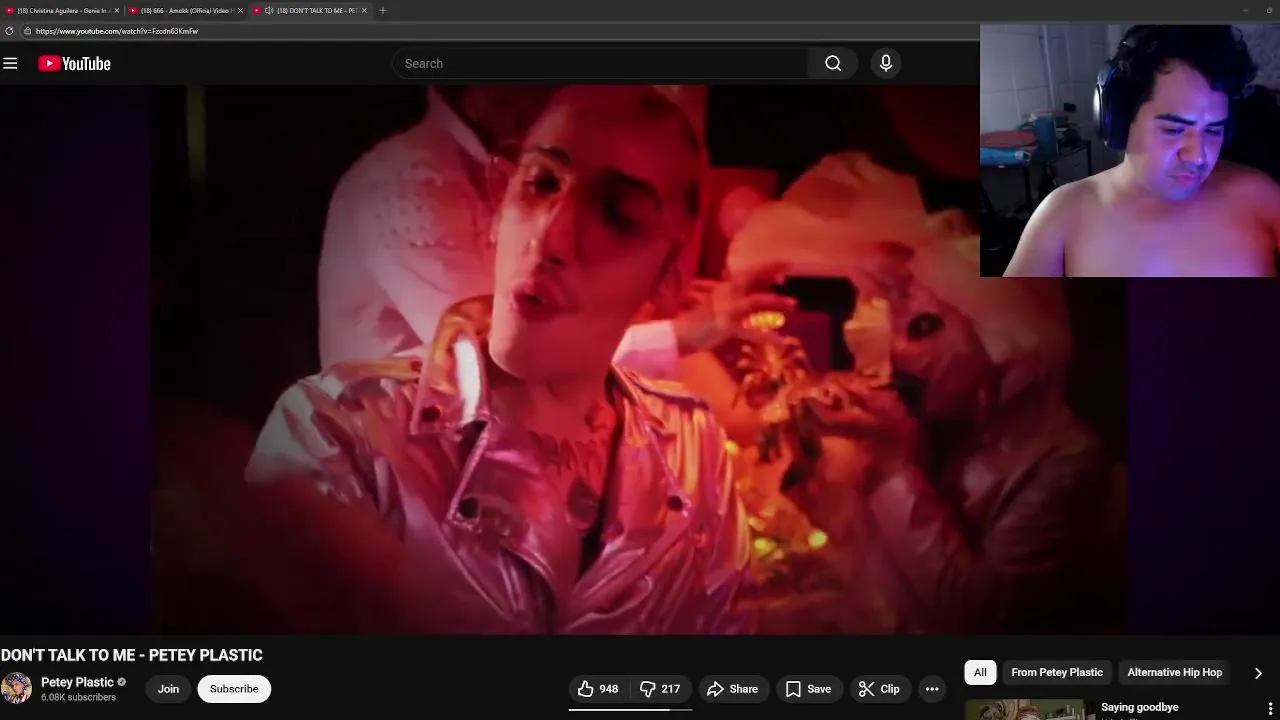Subscribe to Petey Plastic
The image size is (1280, 720).
click(234, 689)
